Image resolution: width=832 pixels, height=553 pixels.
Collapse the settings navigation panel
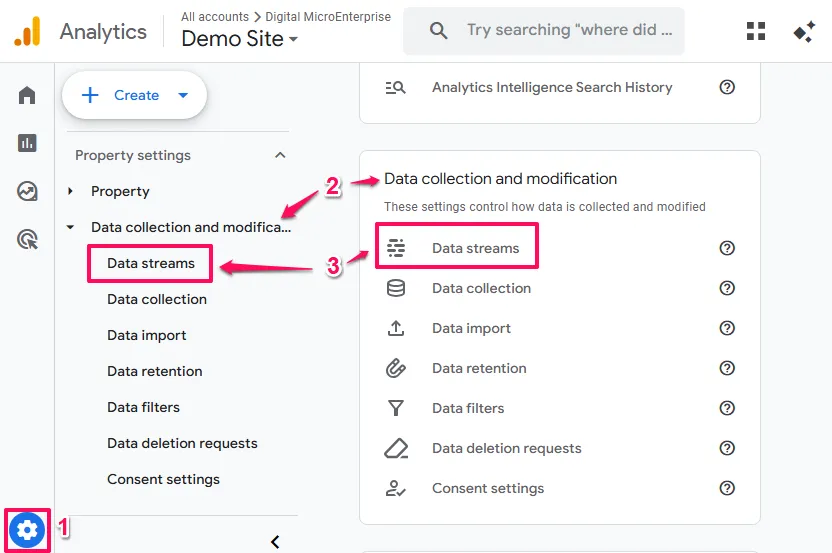point(275,541)
